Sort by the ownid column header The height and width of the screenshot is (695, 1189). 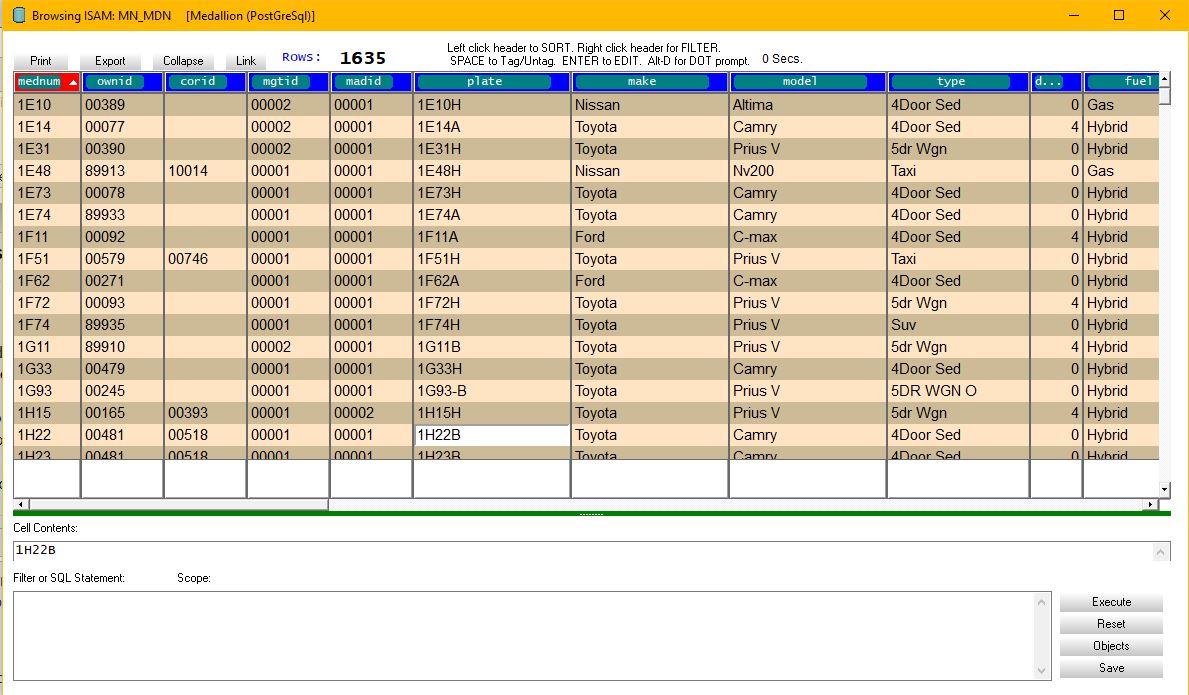coord(114,82)
